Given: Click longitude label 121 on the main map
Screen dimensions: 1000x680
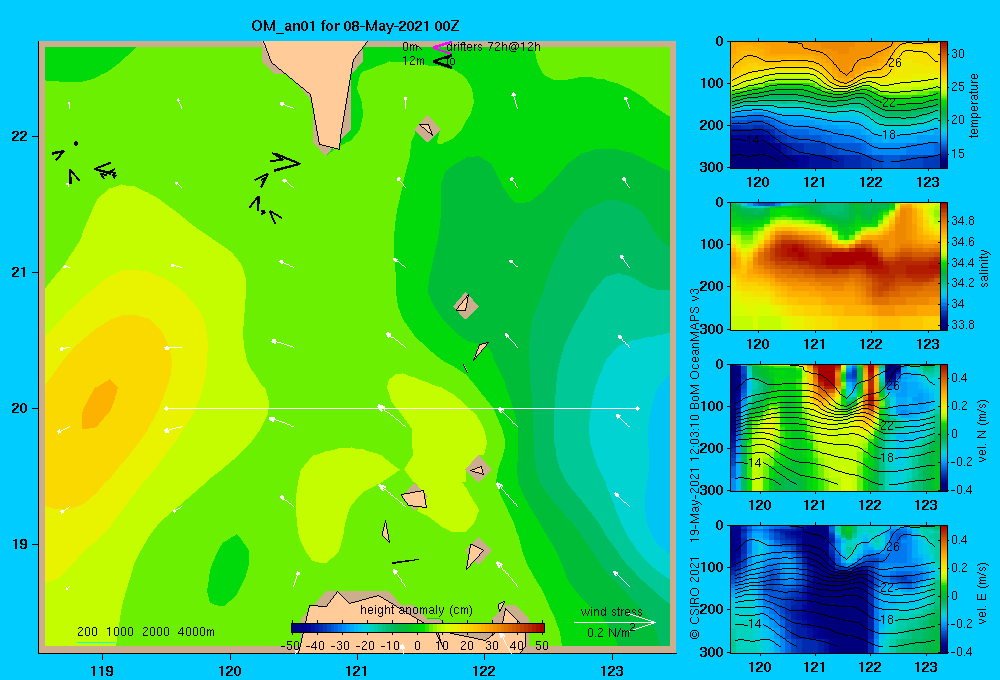Looking at the screenshot, I should pyautogui.click(x=357, y=670).
